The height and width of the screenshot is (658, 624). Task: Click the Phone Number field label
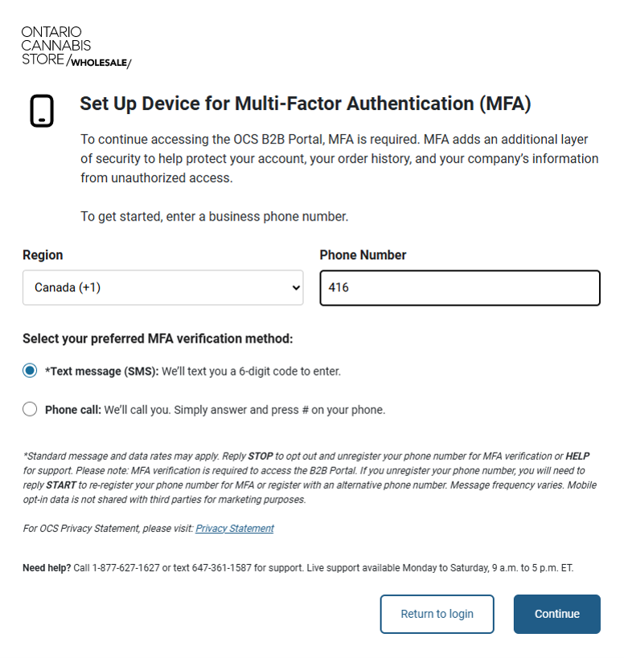363,255
